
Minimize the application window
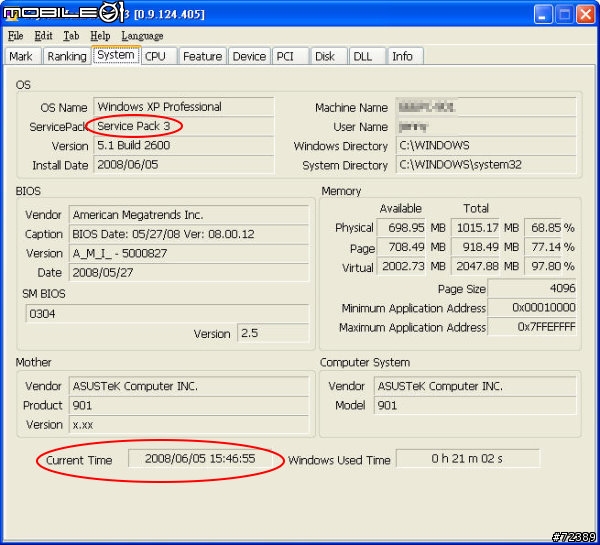pyautogui.click(x=543, y=15)
